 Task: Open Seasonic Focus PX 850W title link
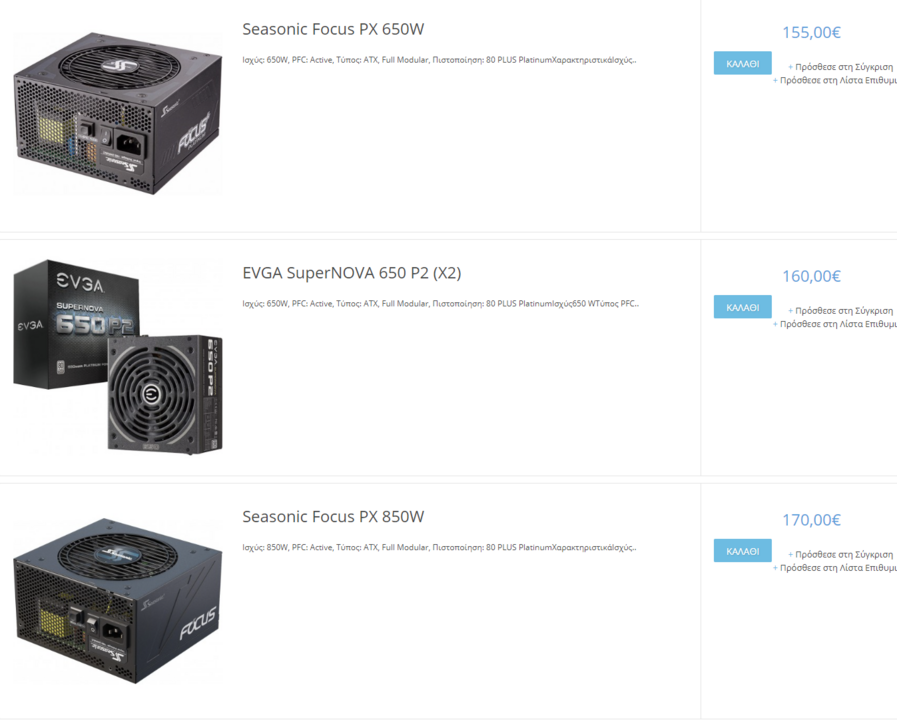click(333, 516)
